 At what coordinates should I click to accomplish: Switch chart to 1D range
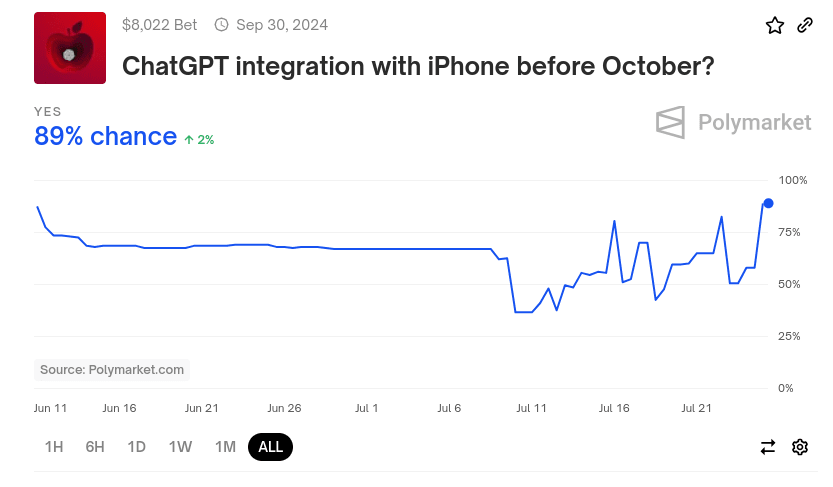[137, 447]
